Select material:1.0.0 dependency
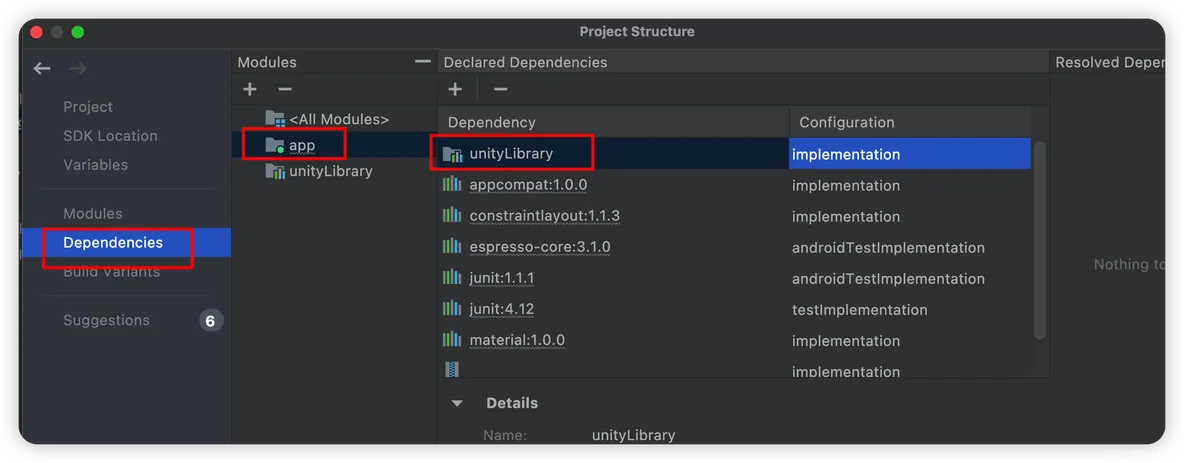This screenshot has height=463, width=1184. click(517, 340)
